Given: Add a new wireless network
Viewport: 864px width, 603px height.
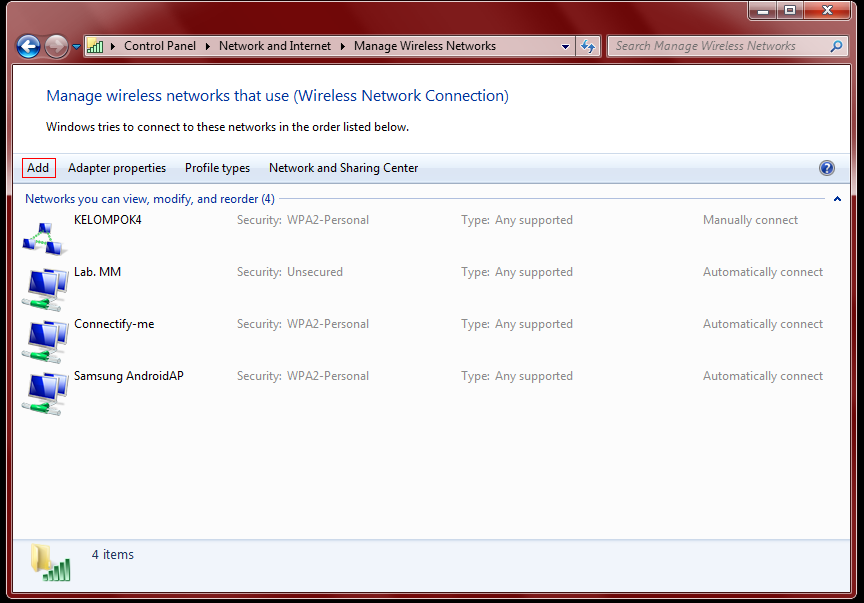Looking at the screenshot, I should click(x=39, y=168).
